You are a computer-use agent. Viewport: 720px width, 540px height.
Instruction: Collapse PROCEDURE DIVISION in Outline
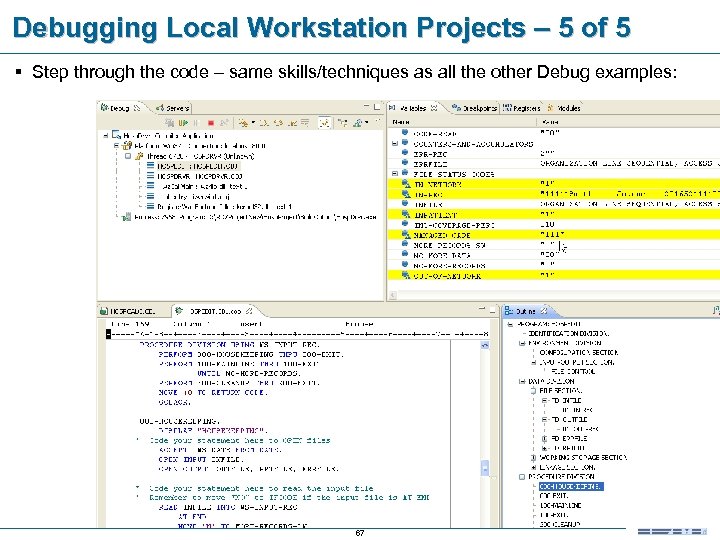pos(522,476)
